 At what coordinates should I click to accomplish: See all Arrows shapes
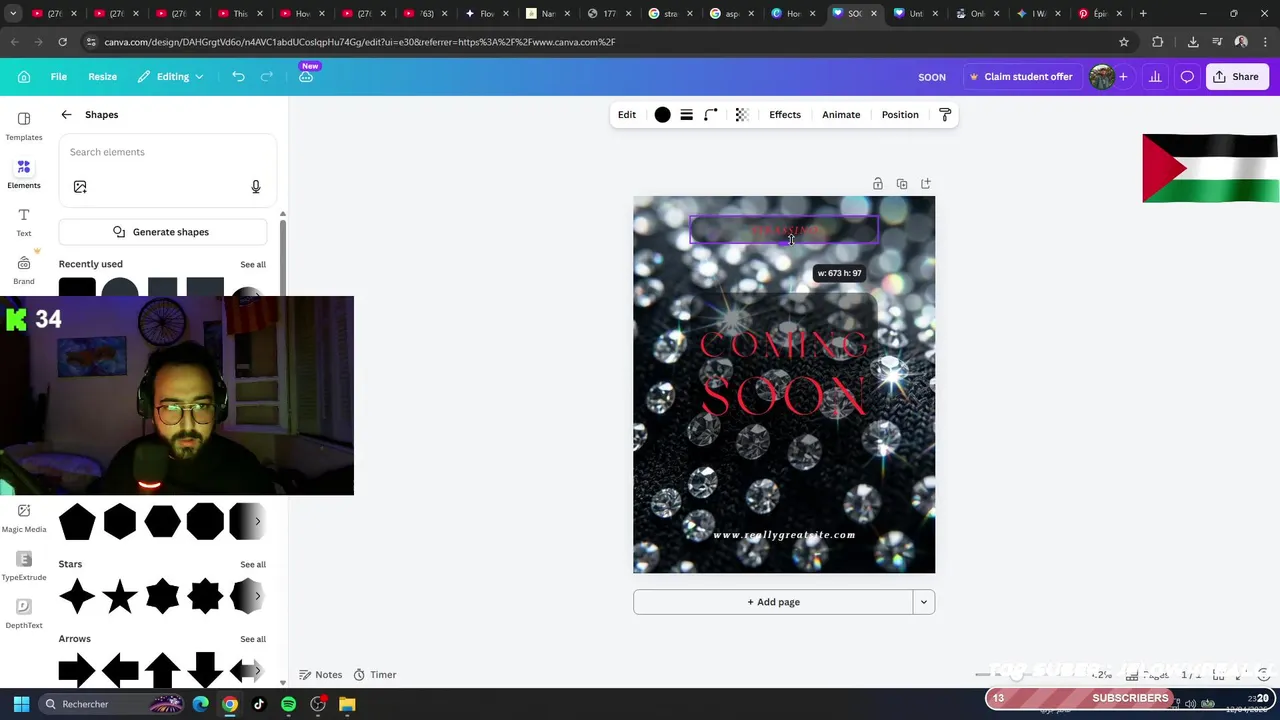(253, 640)
